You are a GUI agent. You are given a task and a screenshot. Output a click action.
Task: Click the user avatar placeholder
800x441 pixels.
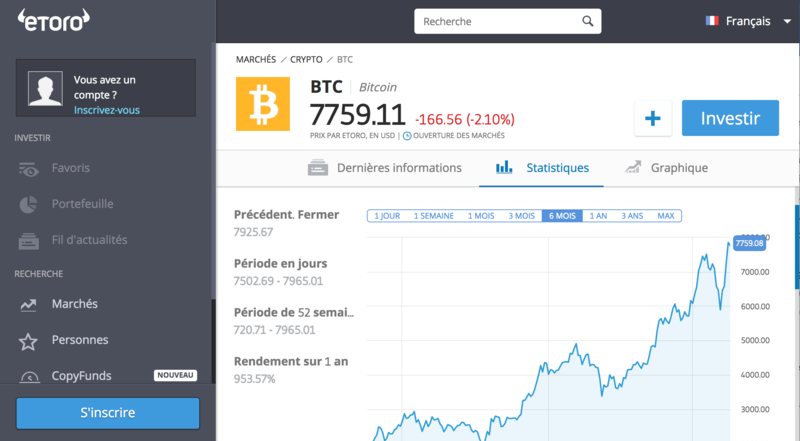click(45, 88)
